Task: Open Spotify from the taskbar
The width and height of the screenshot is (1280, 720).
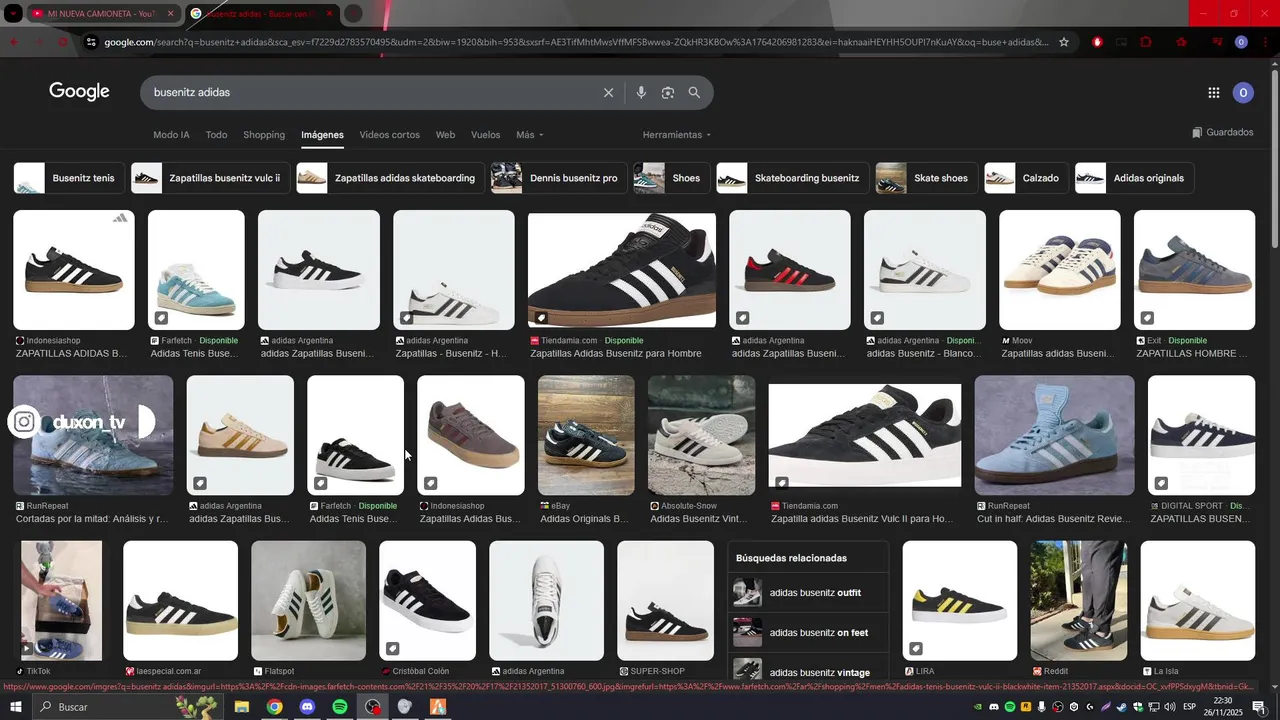Action: click(x=339, y=707)
